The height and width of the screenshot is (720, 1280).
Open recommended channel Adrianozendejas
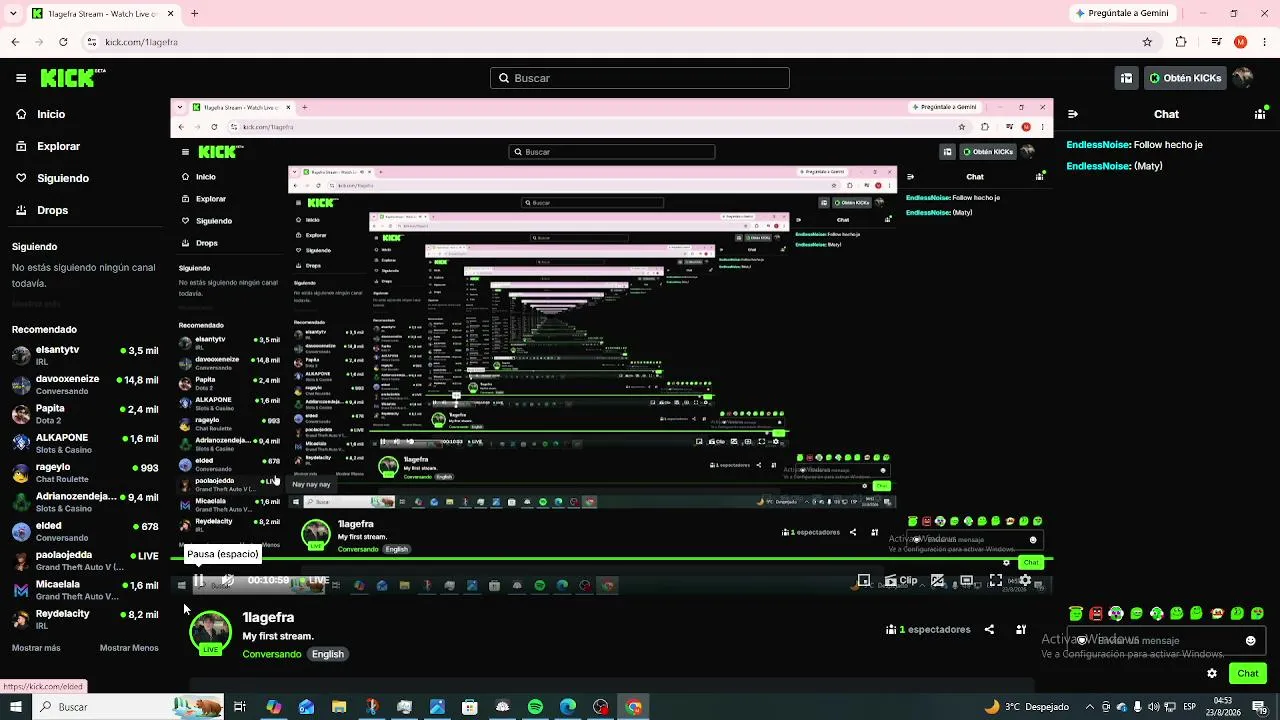pos(85,502)
